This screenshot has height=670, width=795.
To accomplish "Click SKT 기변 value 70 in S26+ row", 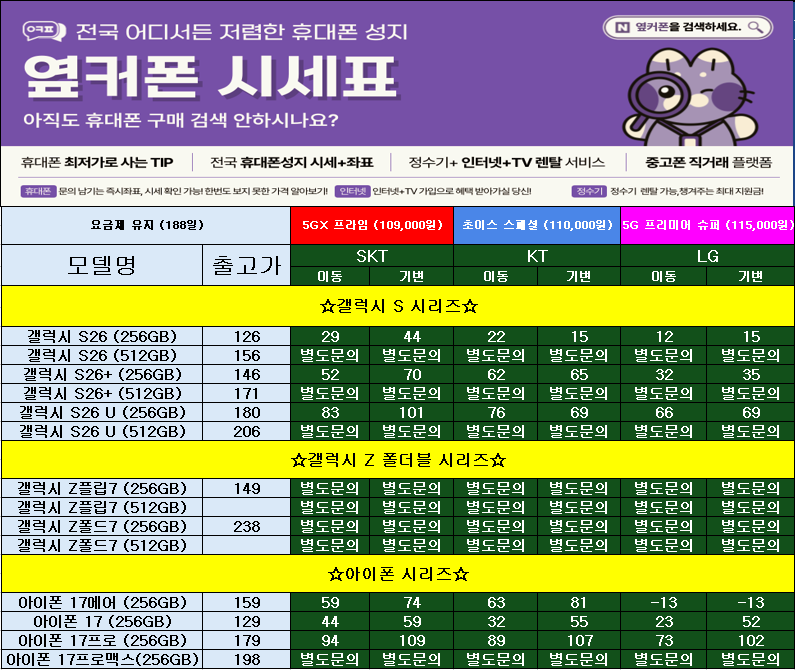I will click(412, 374).
